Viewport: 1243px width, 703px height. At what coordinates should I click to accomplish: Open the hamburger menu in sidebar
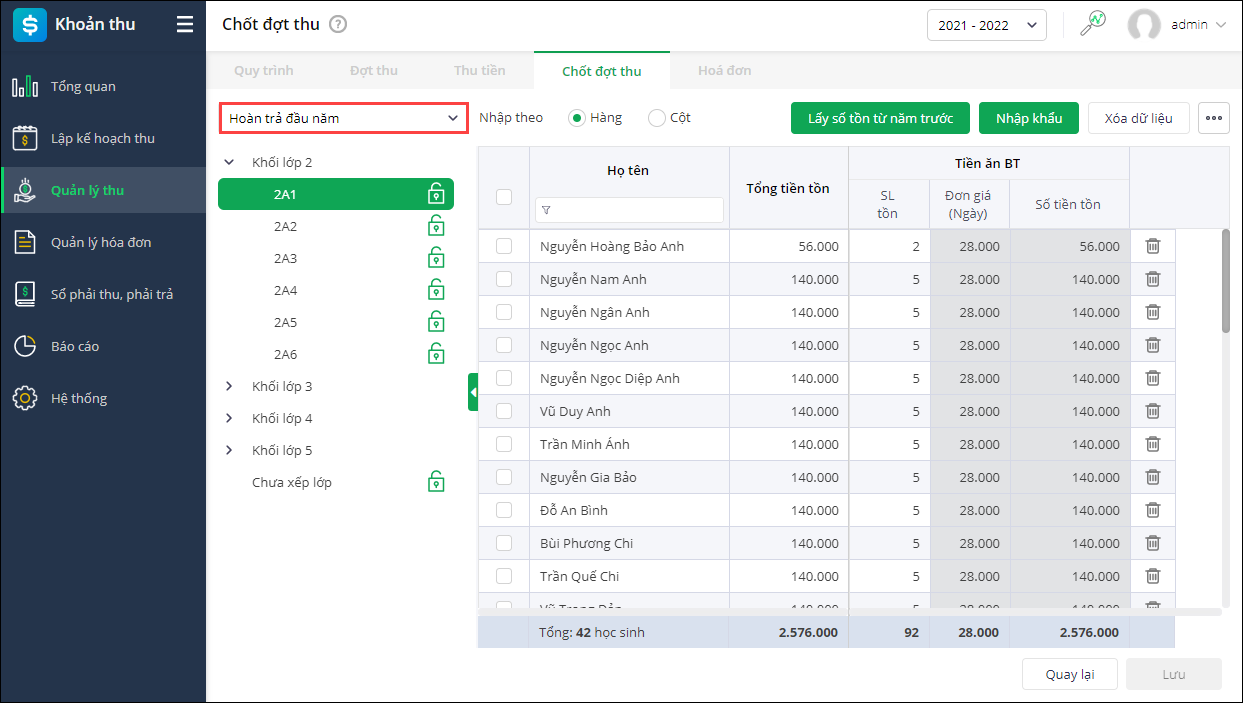point(185,25)
